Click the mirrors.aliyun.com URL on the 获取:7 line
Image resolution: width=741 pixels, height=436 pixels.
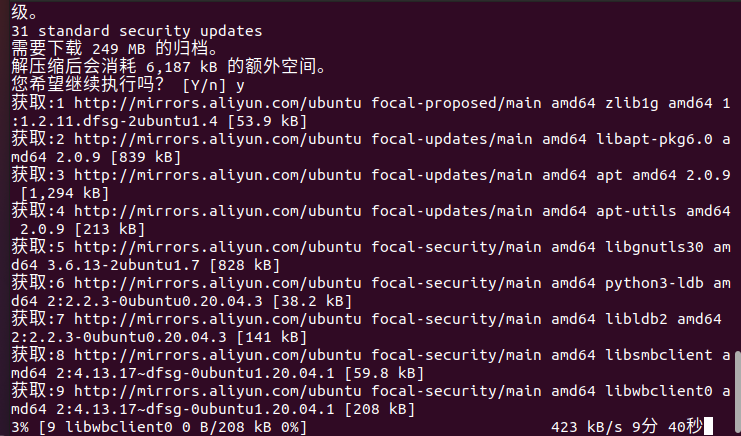coord(218,319)
